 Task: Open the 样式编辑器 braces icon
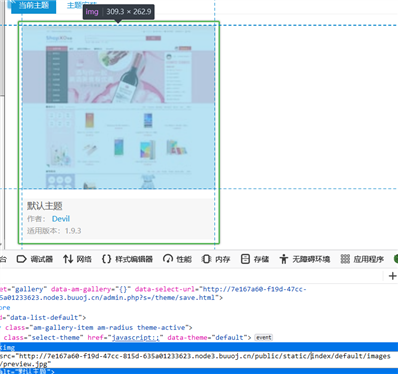pyautogui.click(x=106, y=259)
